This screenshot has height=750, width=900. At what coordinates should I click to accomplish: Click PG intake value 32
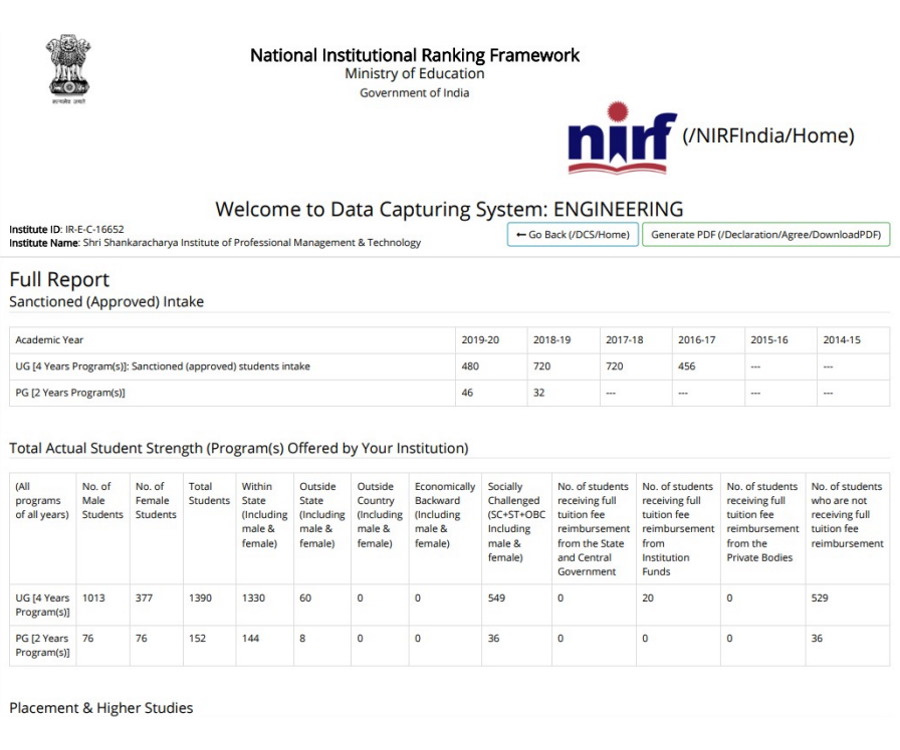point(538,393)
